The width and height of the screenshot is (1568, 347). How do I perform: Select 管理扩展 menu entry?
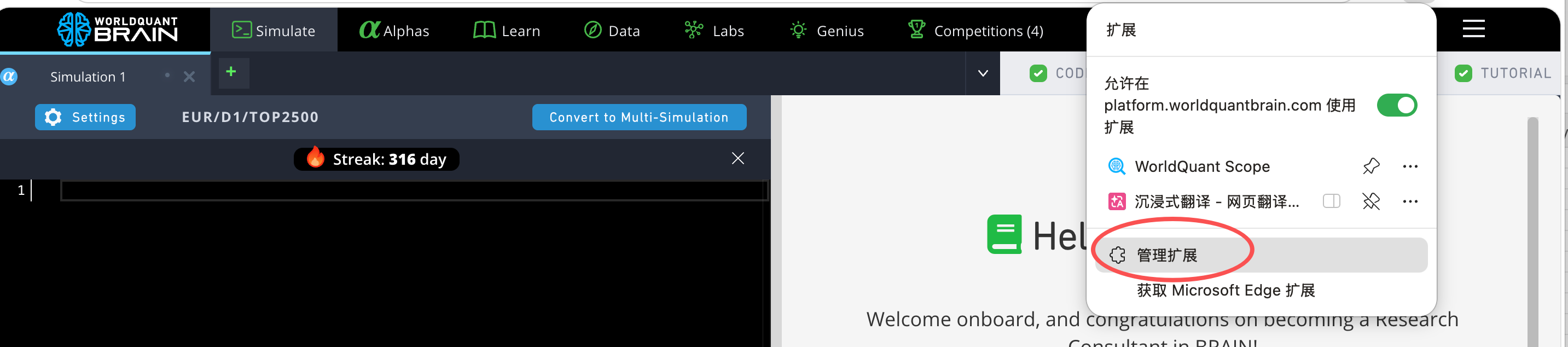pos(1168,255)
